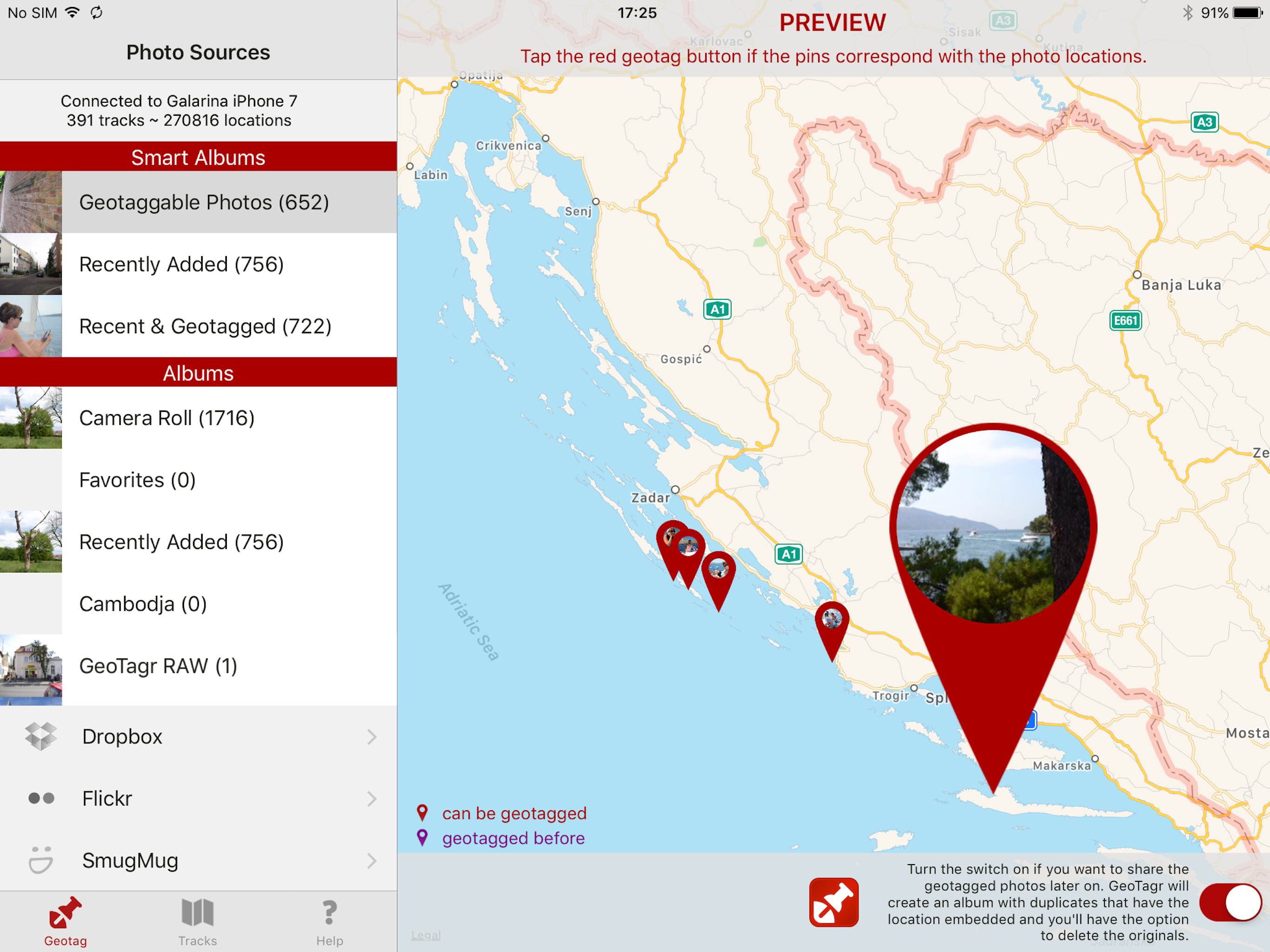This screenshot has width=1270, height=952.
Task: Tap the Trogir town label
Action: [891, 696]
